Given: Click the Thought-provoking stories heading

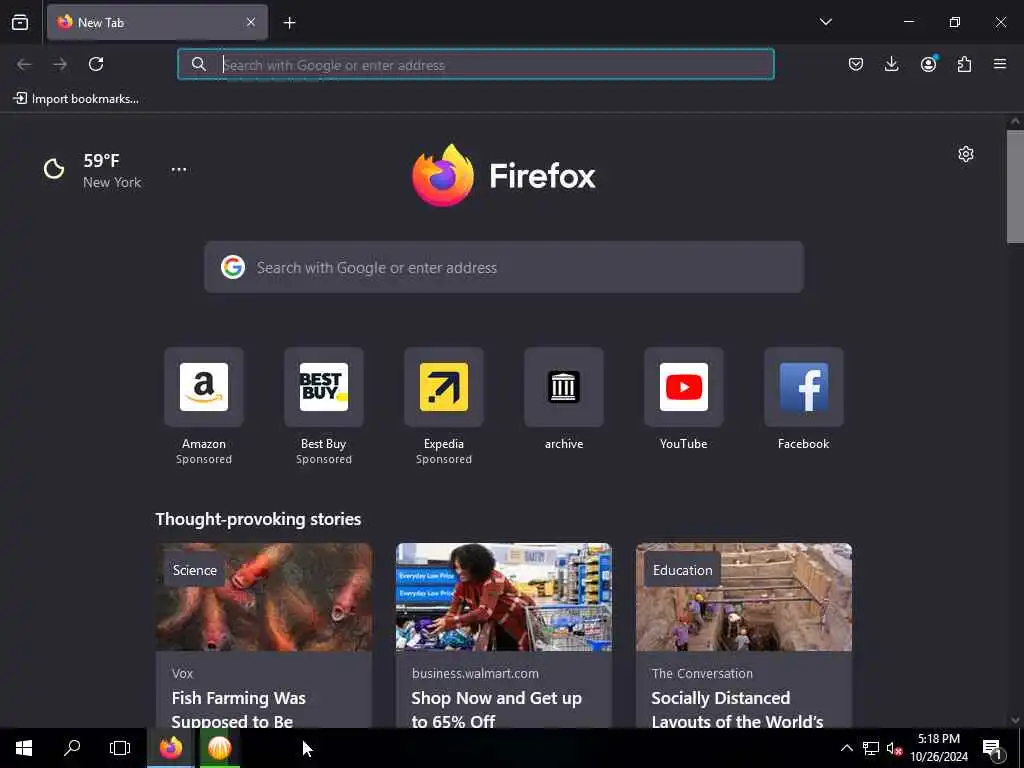Looking at the screenshot, I should click(258, 519).
